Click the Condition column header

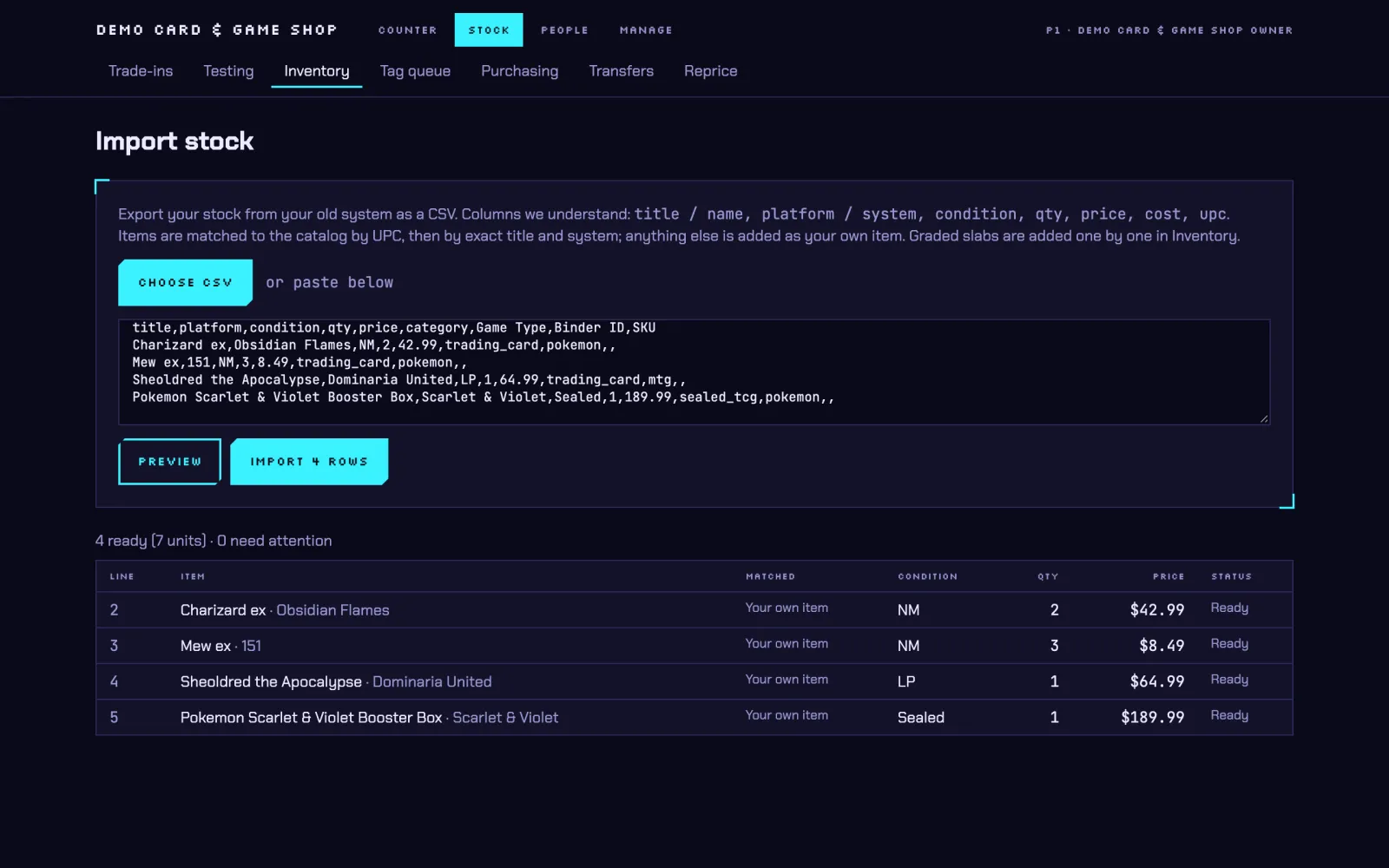(x=927, y=576)
